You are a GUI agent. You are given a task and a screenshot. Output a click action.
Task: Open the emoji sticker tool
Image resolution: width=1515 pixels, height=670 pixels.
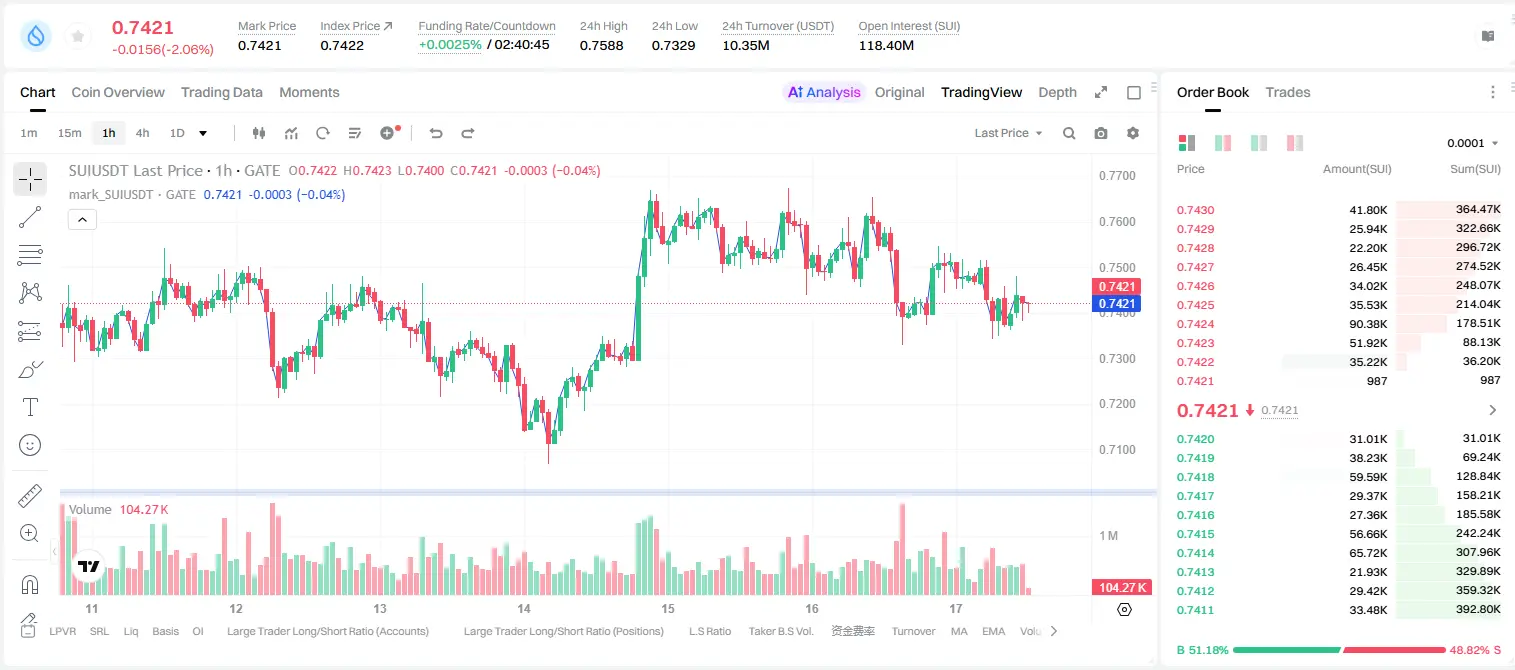(x=30, y=445)
